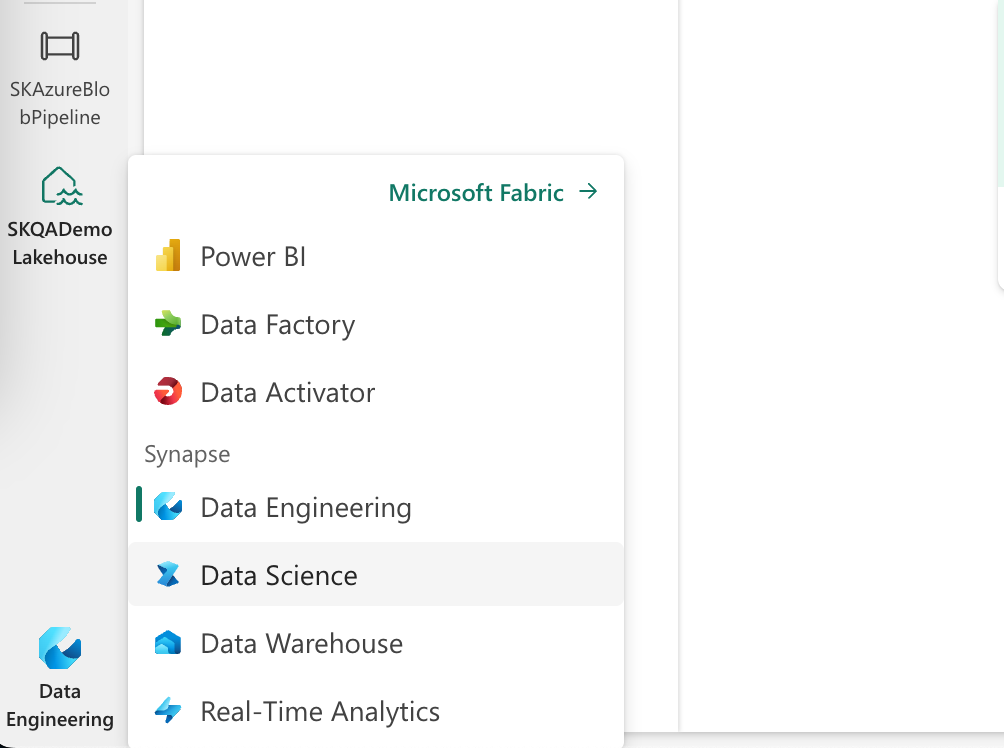This screenshot has width=1004, height=748.
Task: Click the Power BI icon
Action: pyautogui.click(x=169, y=256)
